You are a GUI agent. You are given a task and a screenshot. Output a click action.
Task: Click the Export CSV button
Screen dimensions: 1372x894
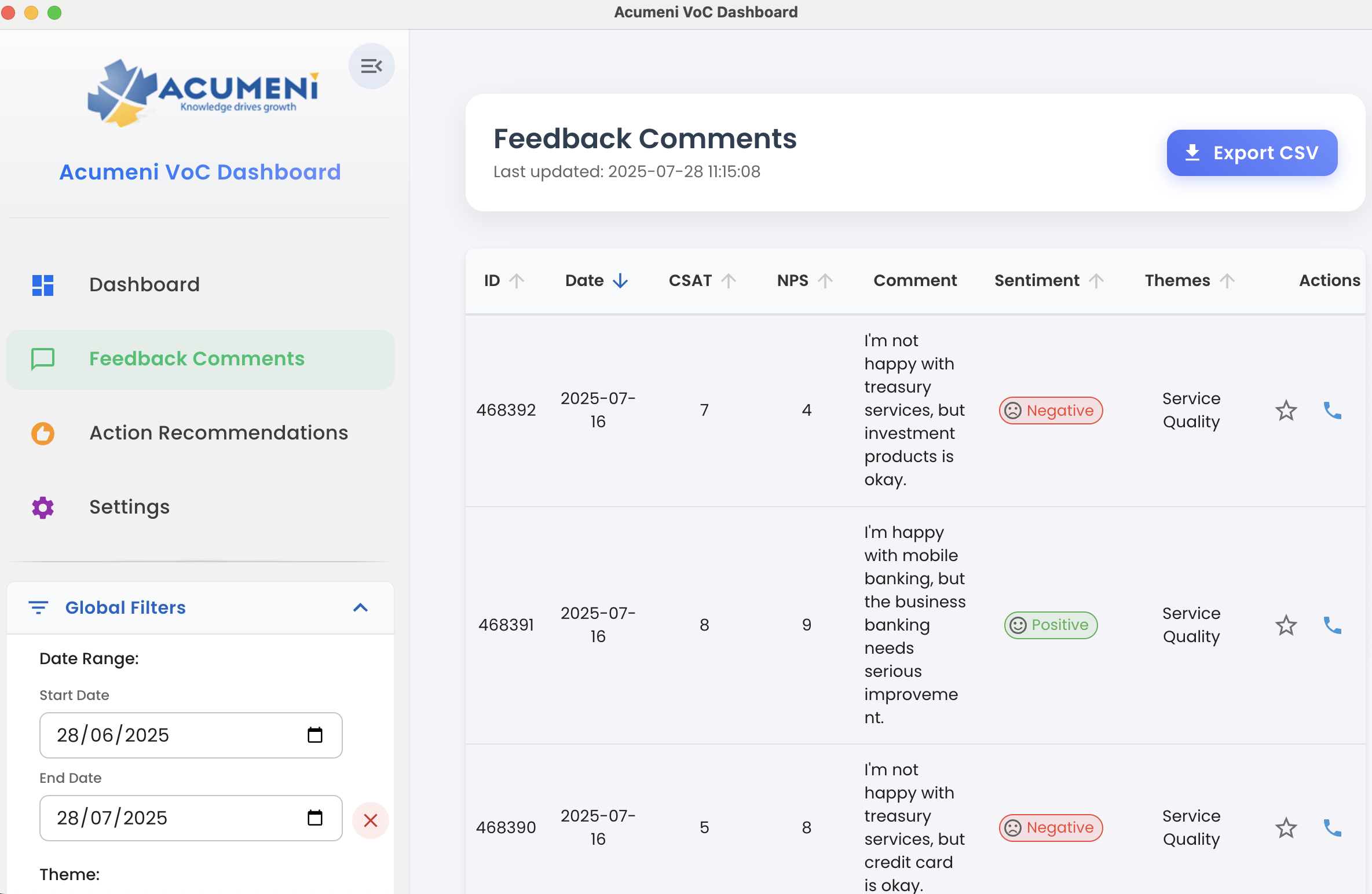1252,153
